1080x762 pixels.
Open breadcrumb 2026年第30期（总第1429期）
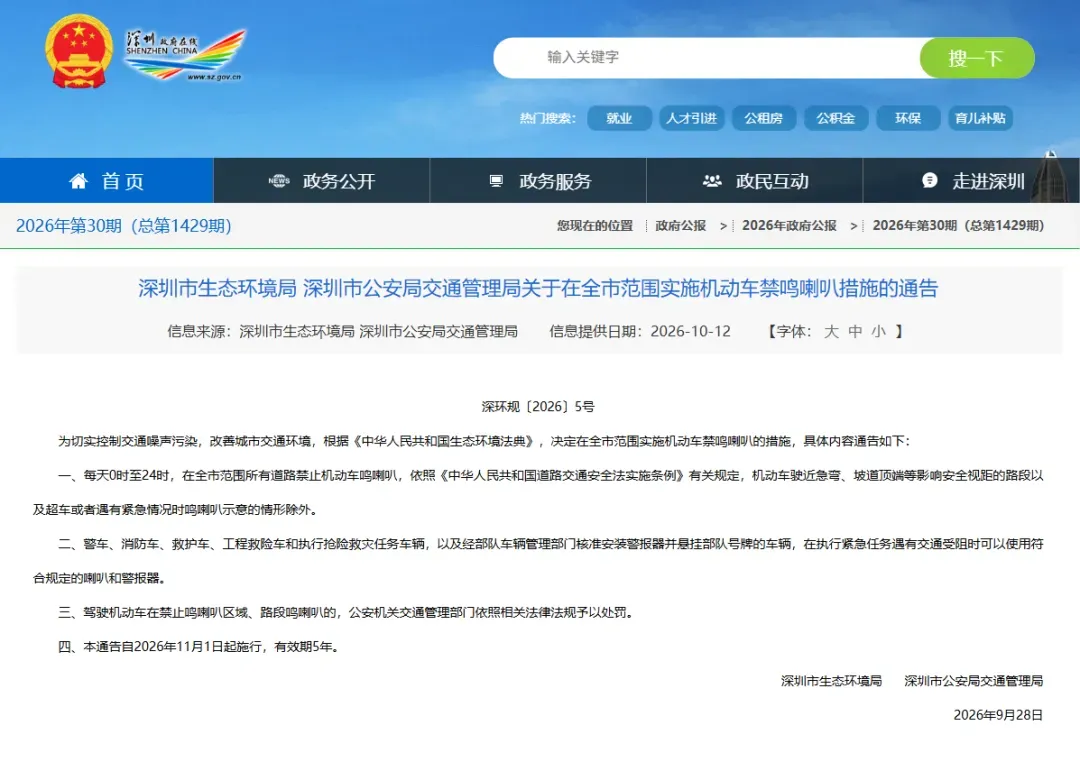(x=958, y=225)
